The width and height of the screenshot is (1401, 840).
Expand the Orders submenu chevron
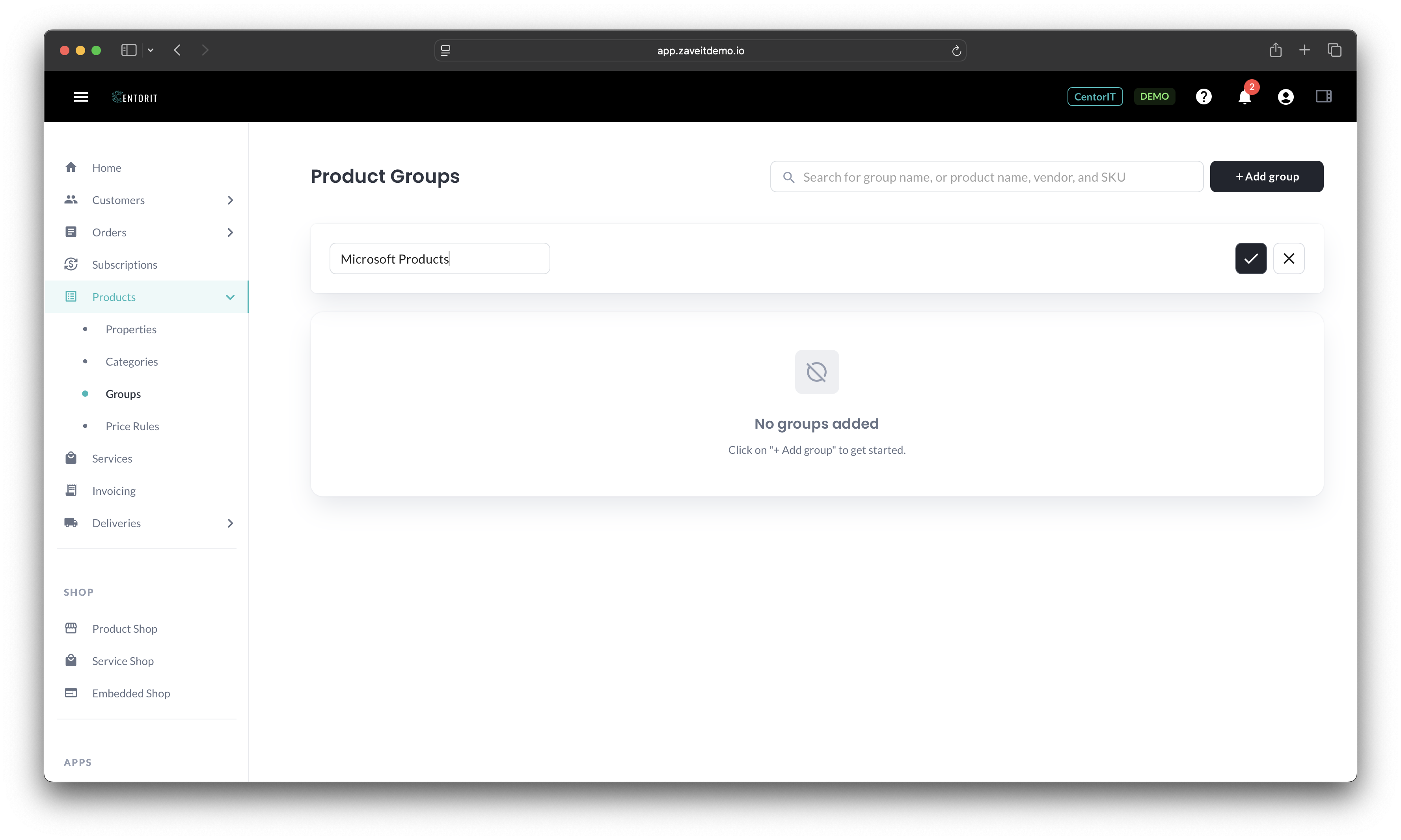[x=230, y=232]
